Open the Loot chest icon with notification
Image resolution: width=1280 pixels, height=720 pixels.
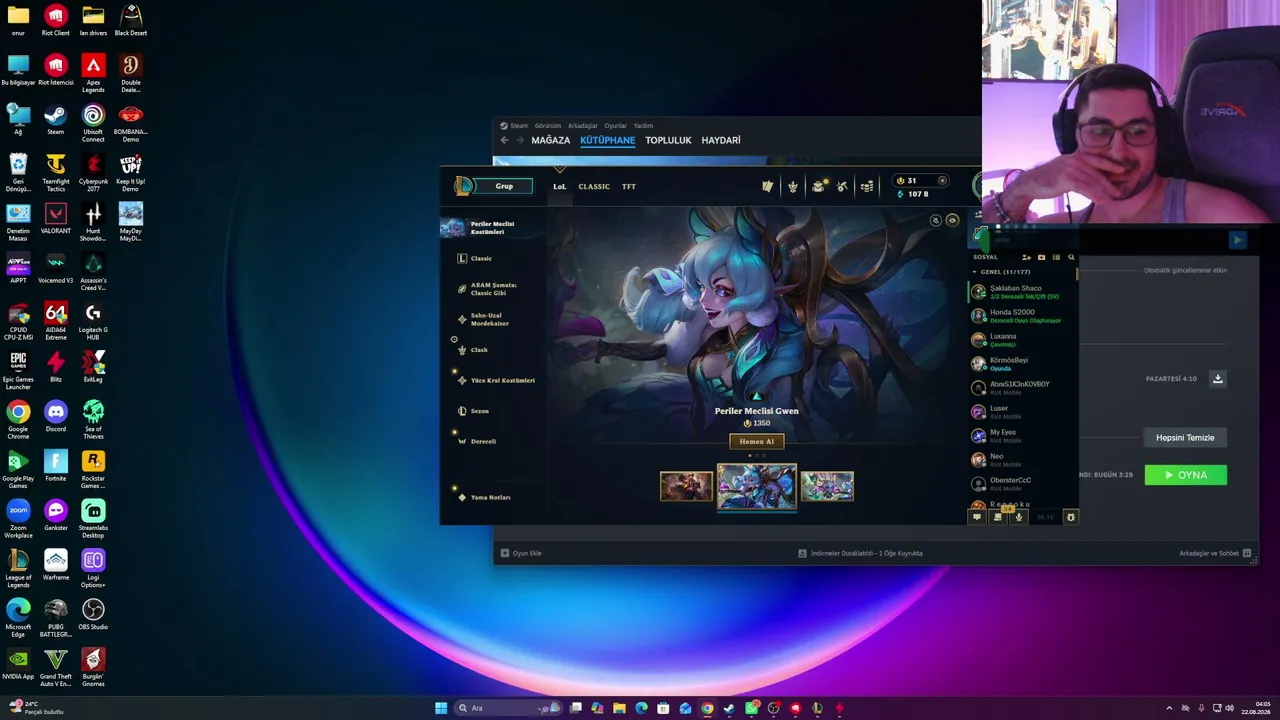(x=819, y=186)
